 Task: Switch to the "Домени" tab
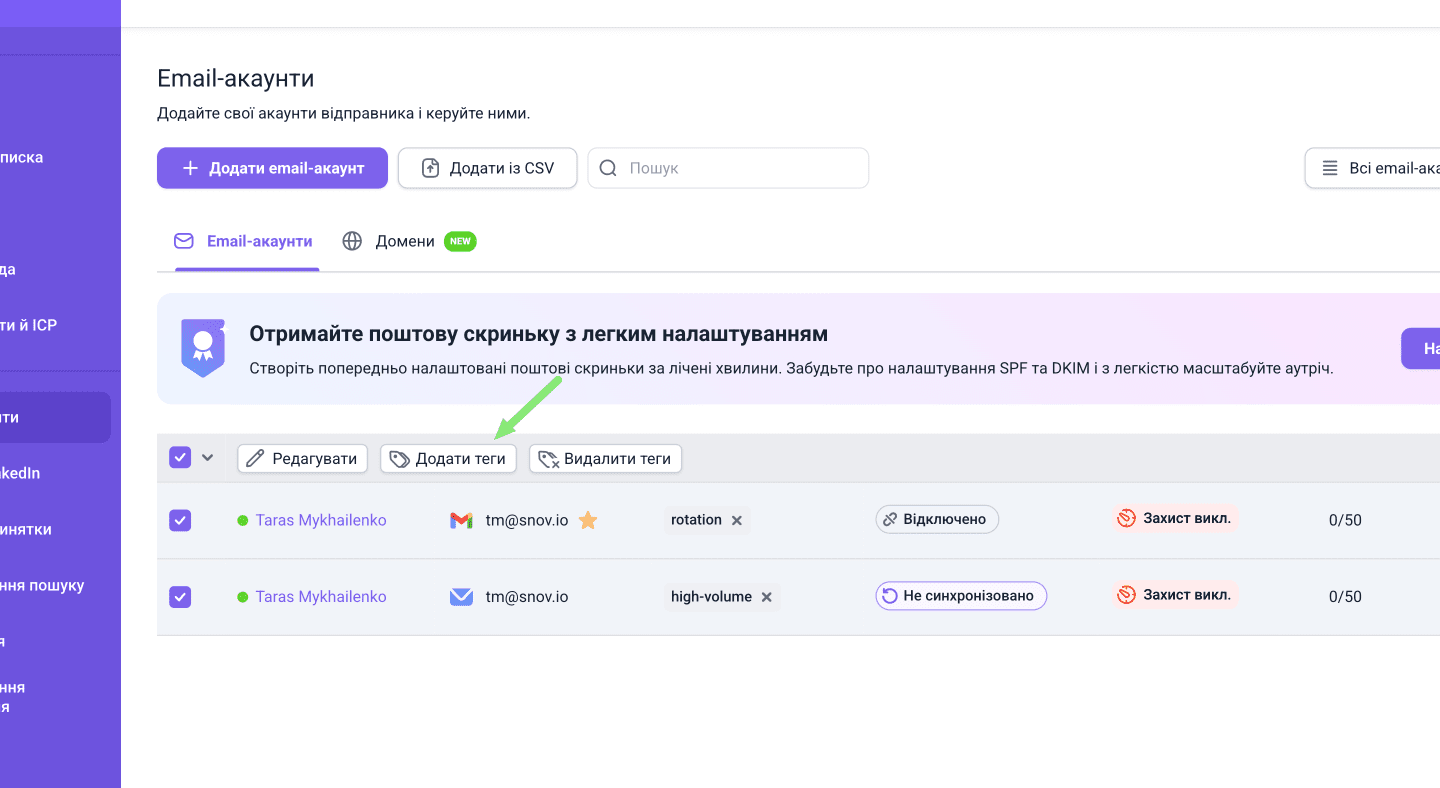[x=405, y=241]
